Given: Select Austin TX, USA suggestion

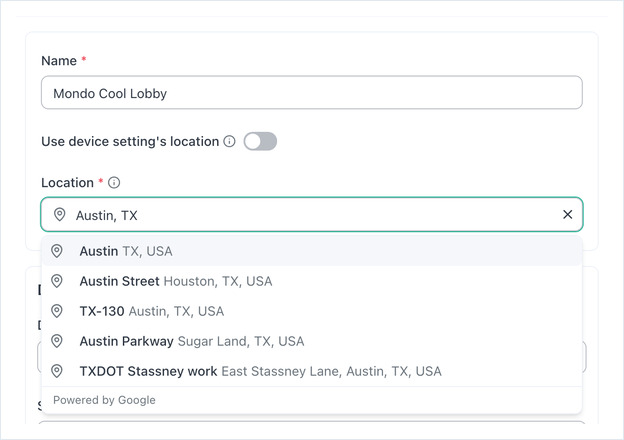Looking at the screenshot, I should tap(312, 251).
